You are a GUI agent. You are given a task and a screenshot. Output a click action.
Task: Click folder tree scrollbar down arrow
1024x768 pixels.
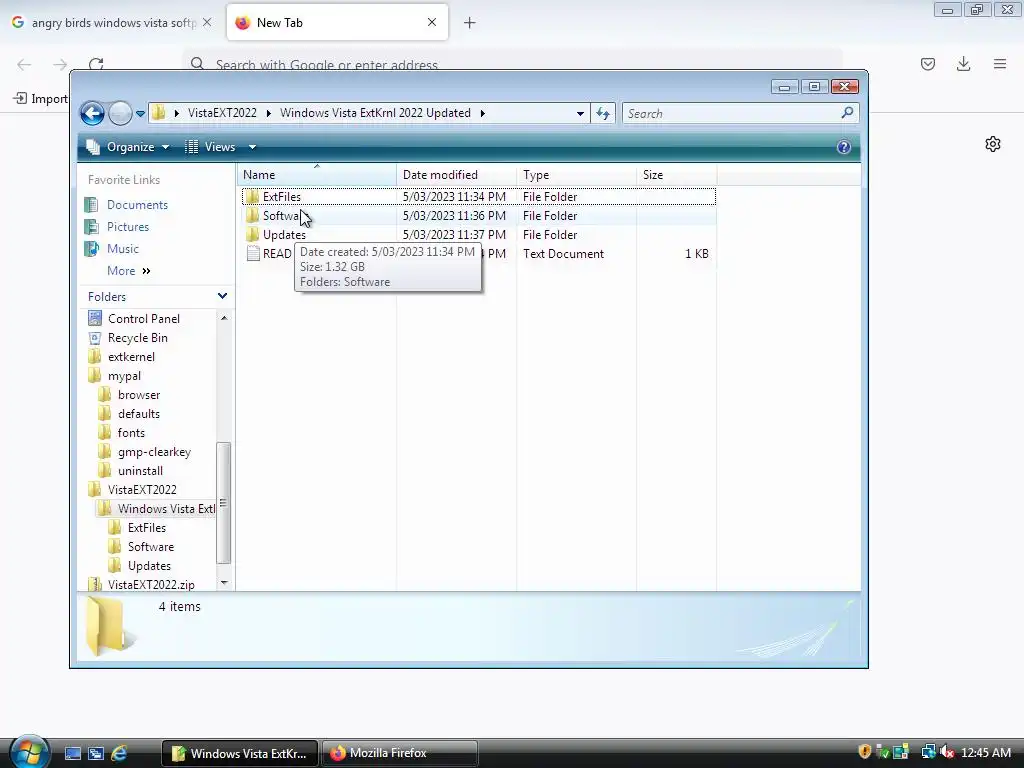click(224, 583)
